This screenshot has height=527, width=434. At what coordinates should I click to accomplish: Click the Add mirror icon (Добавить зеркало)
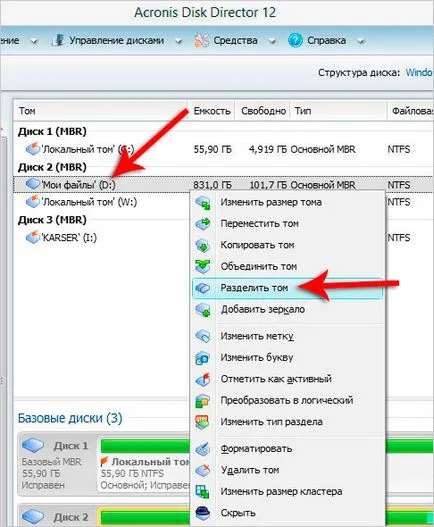(203, 310)
